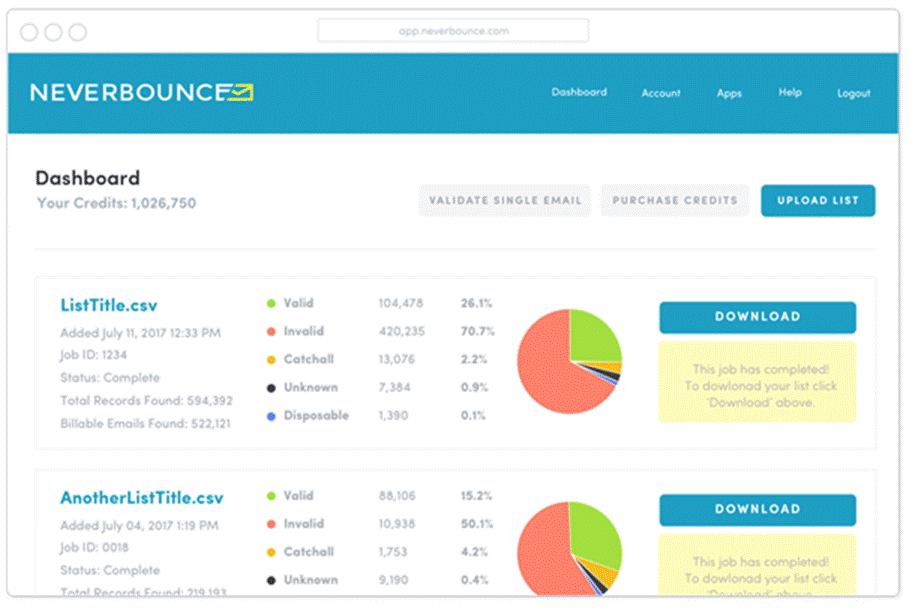Click the green Valid dot for ListTitle.csv

click(x=270, y=304)
